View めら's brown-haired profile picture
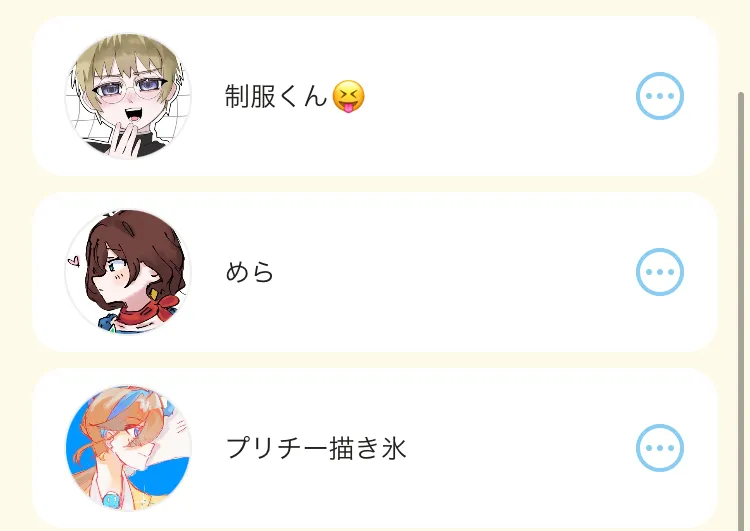750x531 pixels. pyautogui.click(x=128, y=272)
